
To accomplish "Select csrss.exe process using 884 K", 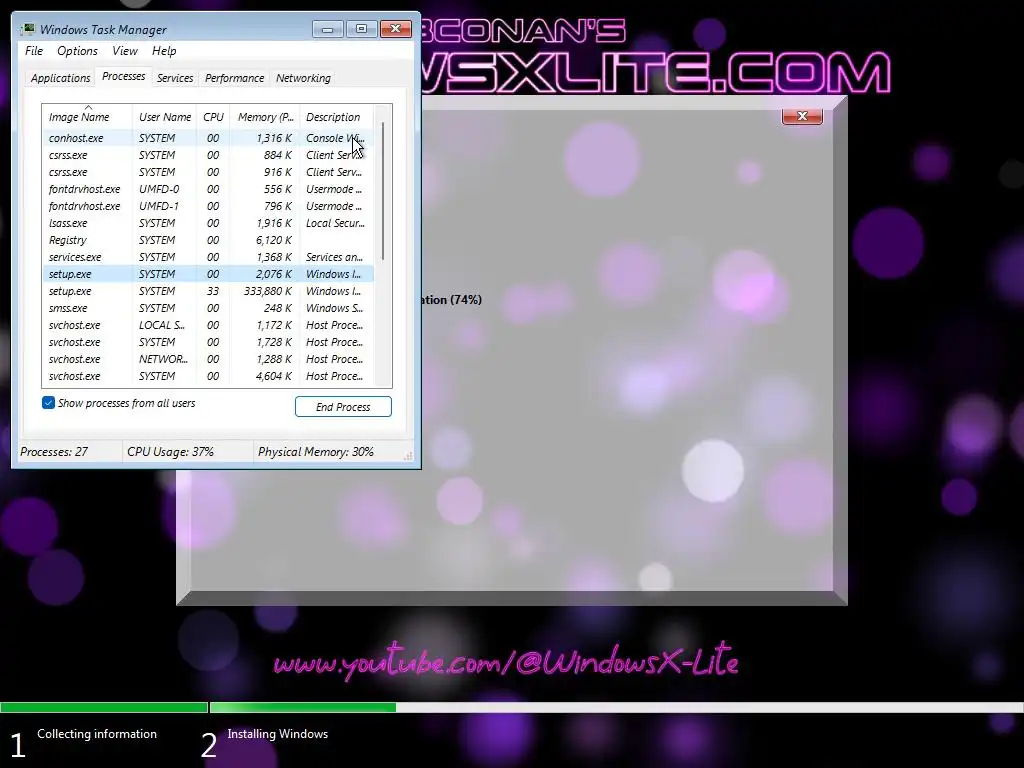I will [x=208, y=155].
